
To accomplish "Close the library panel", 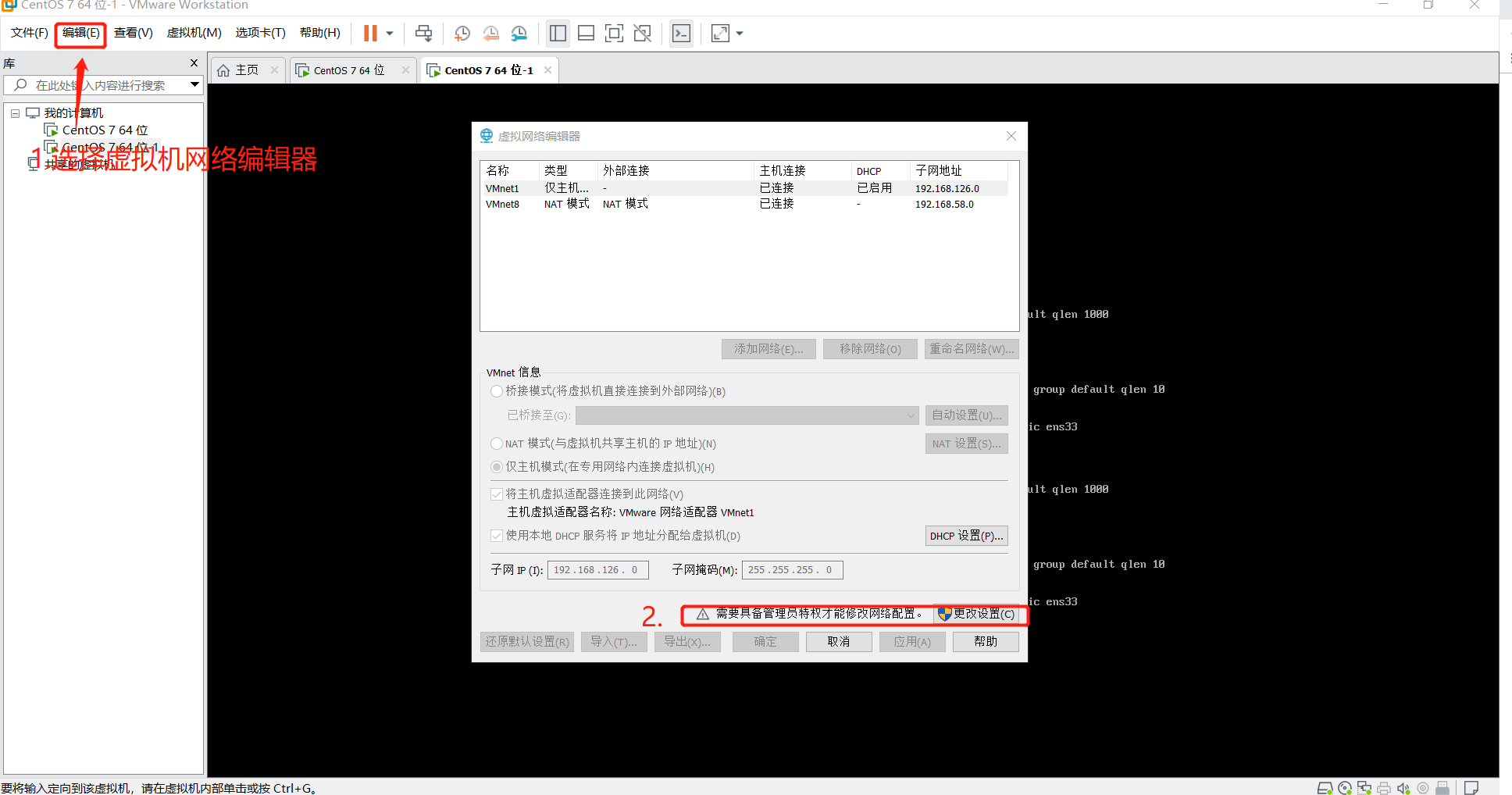I will (194, 63).
